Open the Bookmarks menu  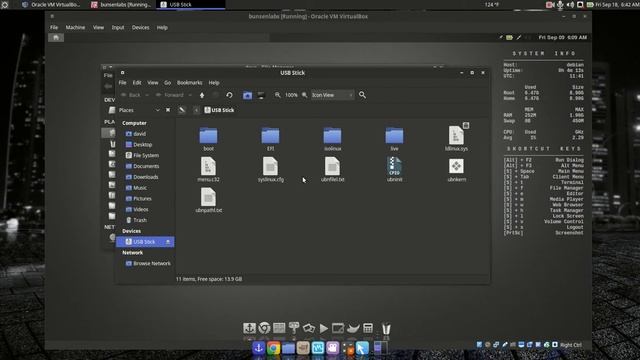click(x=189, y=82)
